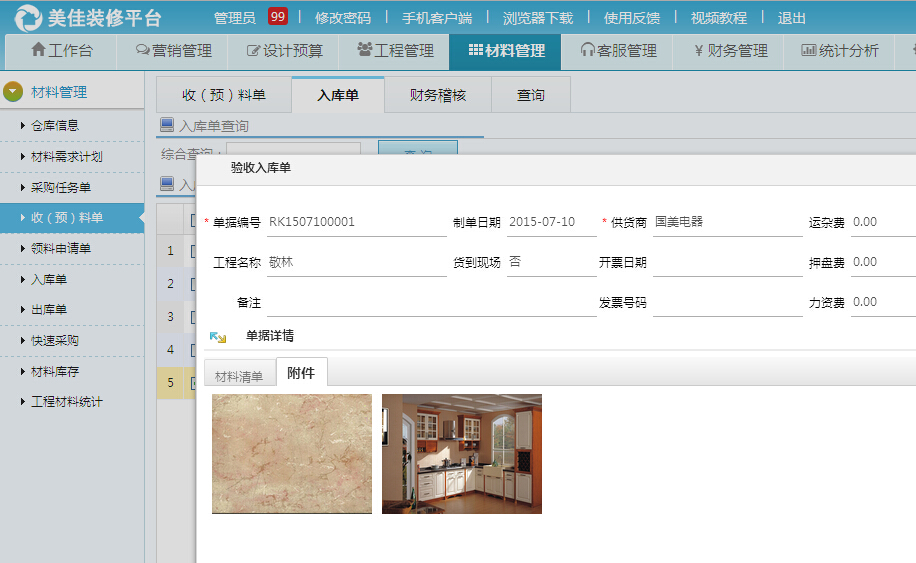Click the arrows icon beside 单据详情
This screenshot has height=563, width=916.
coord(218,337)
